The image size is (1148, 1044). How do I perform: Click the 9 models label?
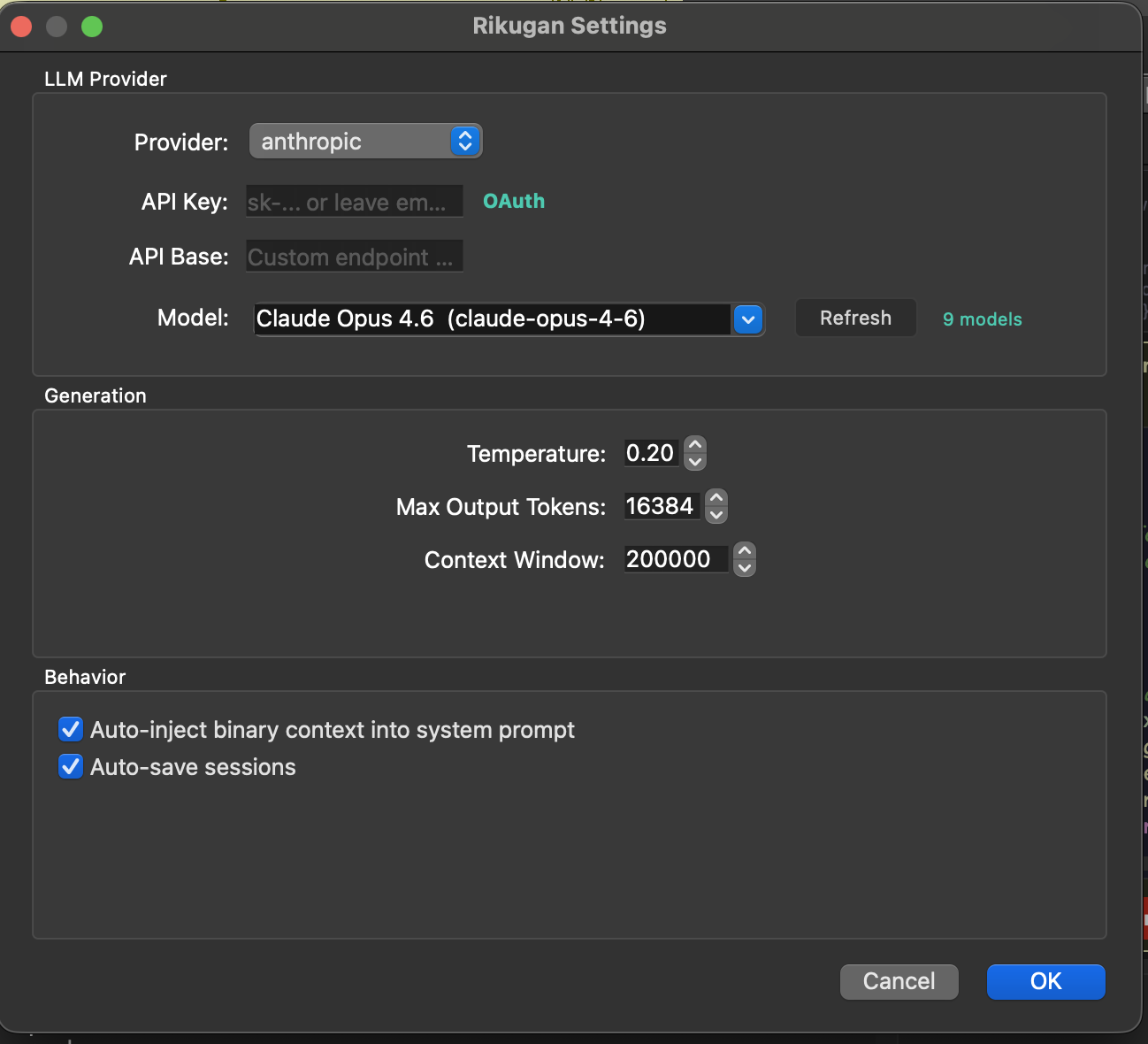pyautogui.click(x=982, y=319)
